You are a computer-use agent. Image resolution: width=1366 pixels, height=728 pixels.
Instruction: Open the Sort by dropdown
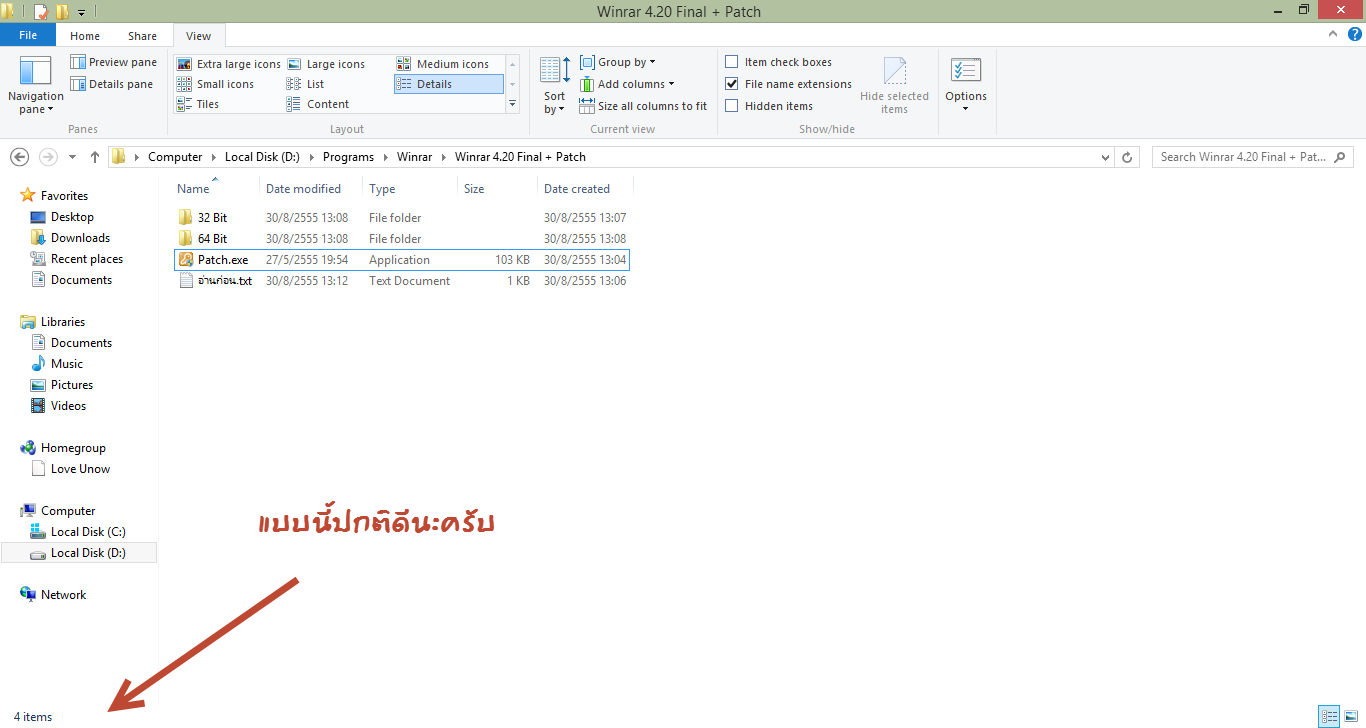(x=554, y=86)
